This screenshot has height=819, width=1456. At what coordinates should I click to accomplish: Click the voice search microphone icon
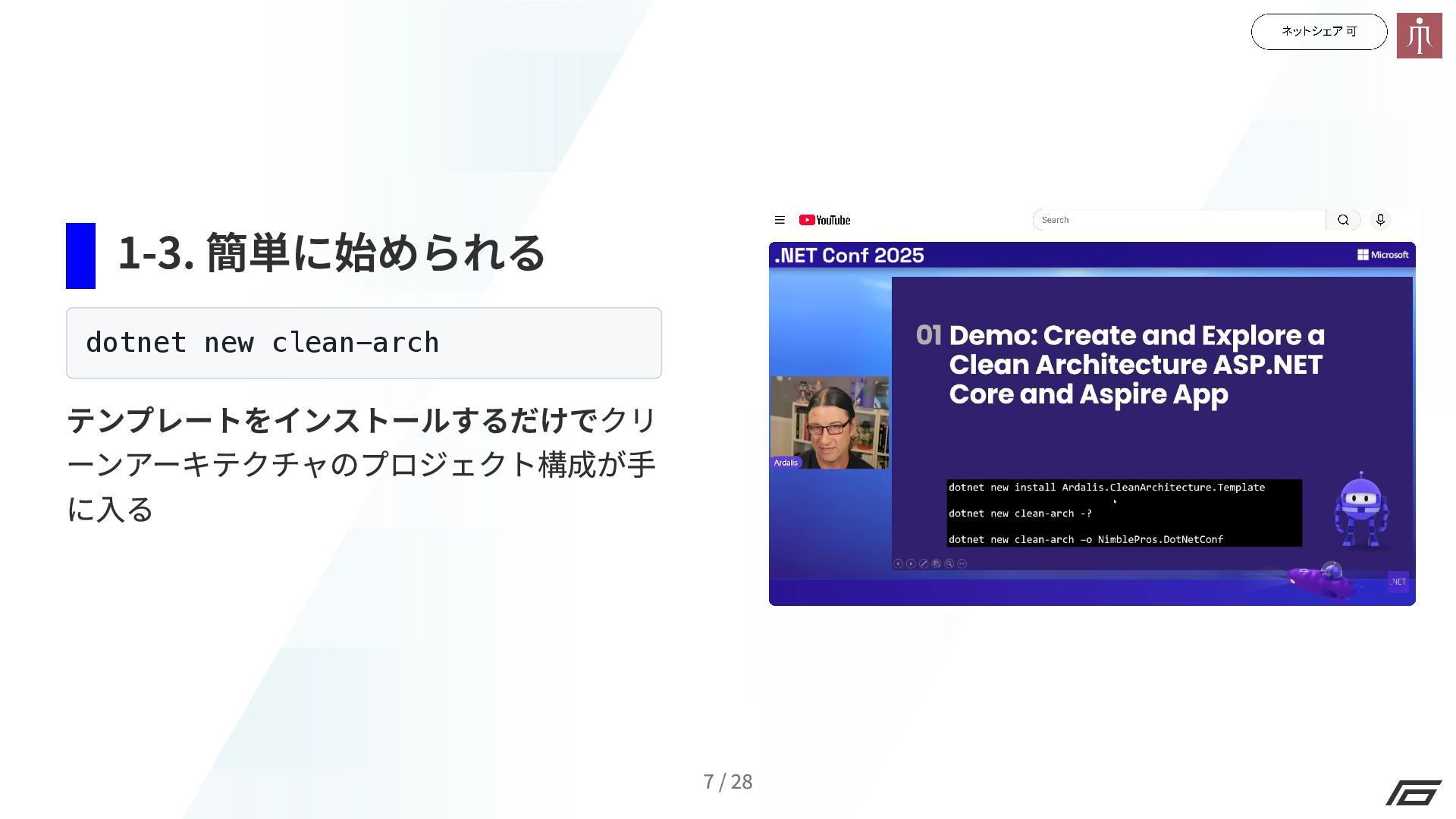point(1380,220)
